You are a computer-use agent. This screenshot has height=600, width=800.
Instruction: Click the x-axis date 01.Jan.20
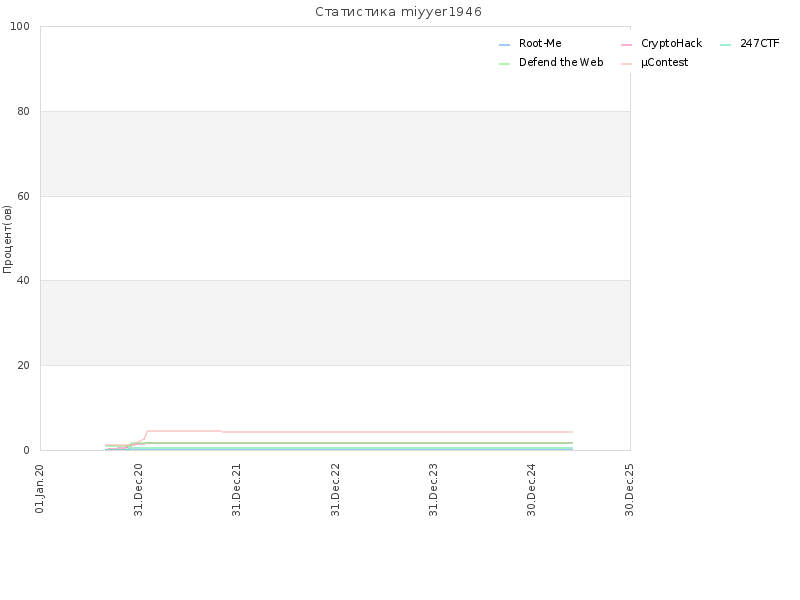(40, 488)
